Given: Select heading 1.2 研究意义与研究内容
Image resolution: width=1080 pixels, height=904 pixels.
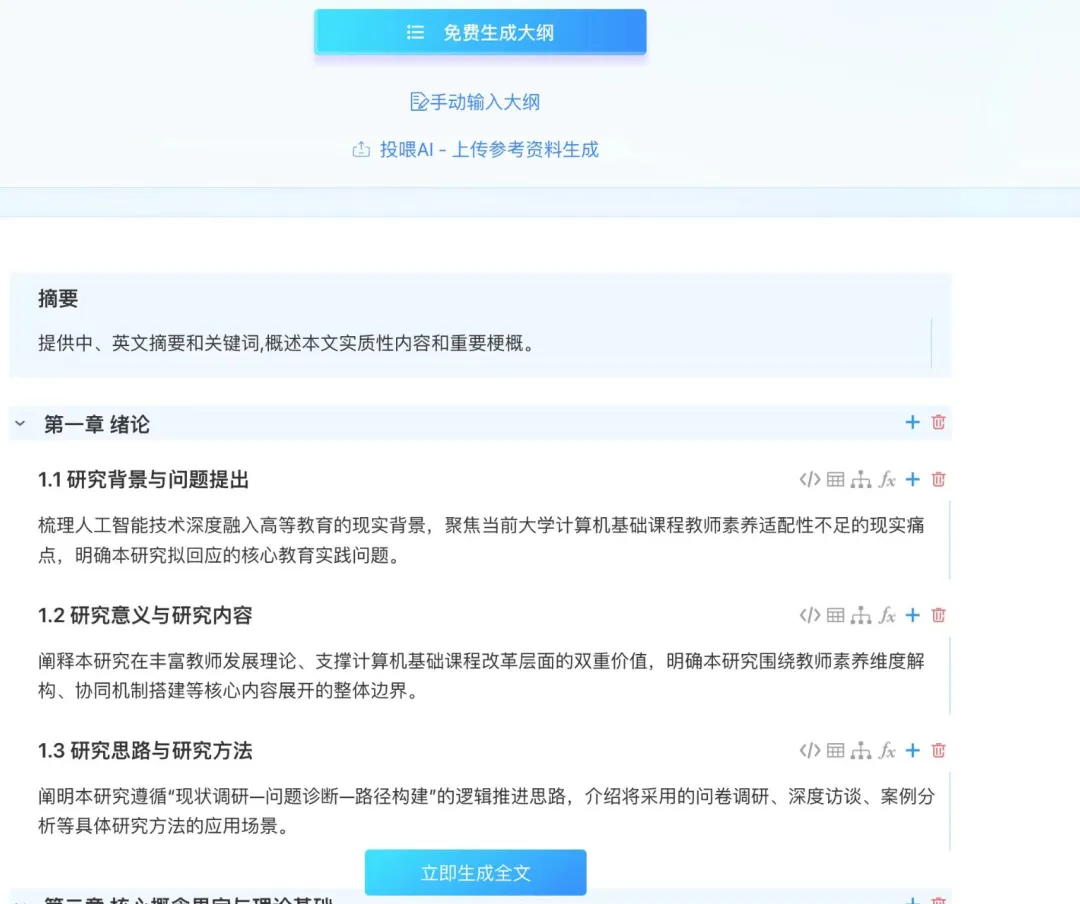Looking at the screenshot, I should (x=145, y=615).
